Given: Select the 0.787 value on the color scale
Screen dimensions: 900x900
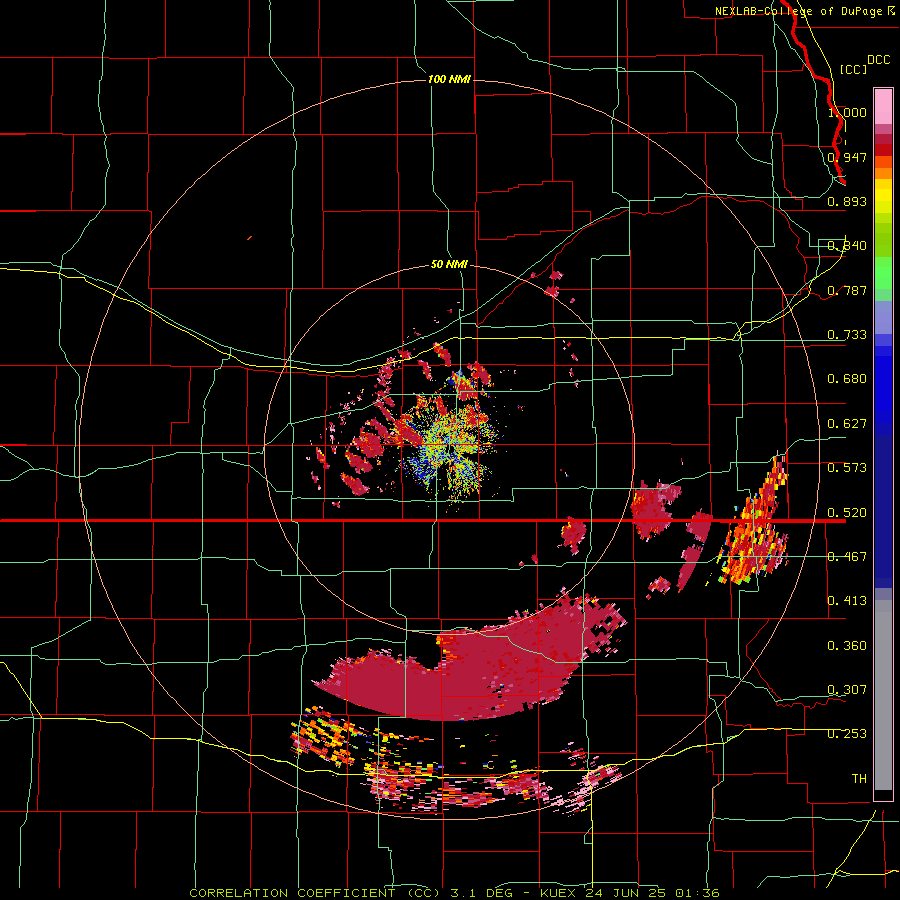Looking at the screenshot, I should (x=847, y=290).
